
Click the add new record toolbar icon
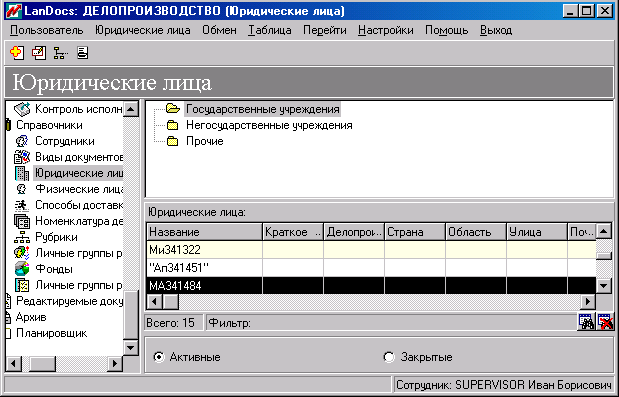[17, 52]
